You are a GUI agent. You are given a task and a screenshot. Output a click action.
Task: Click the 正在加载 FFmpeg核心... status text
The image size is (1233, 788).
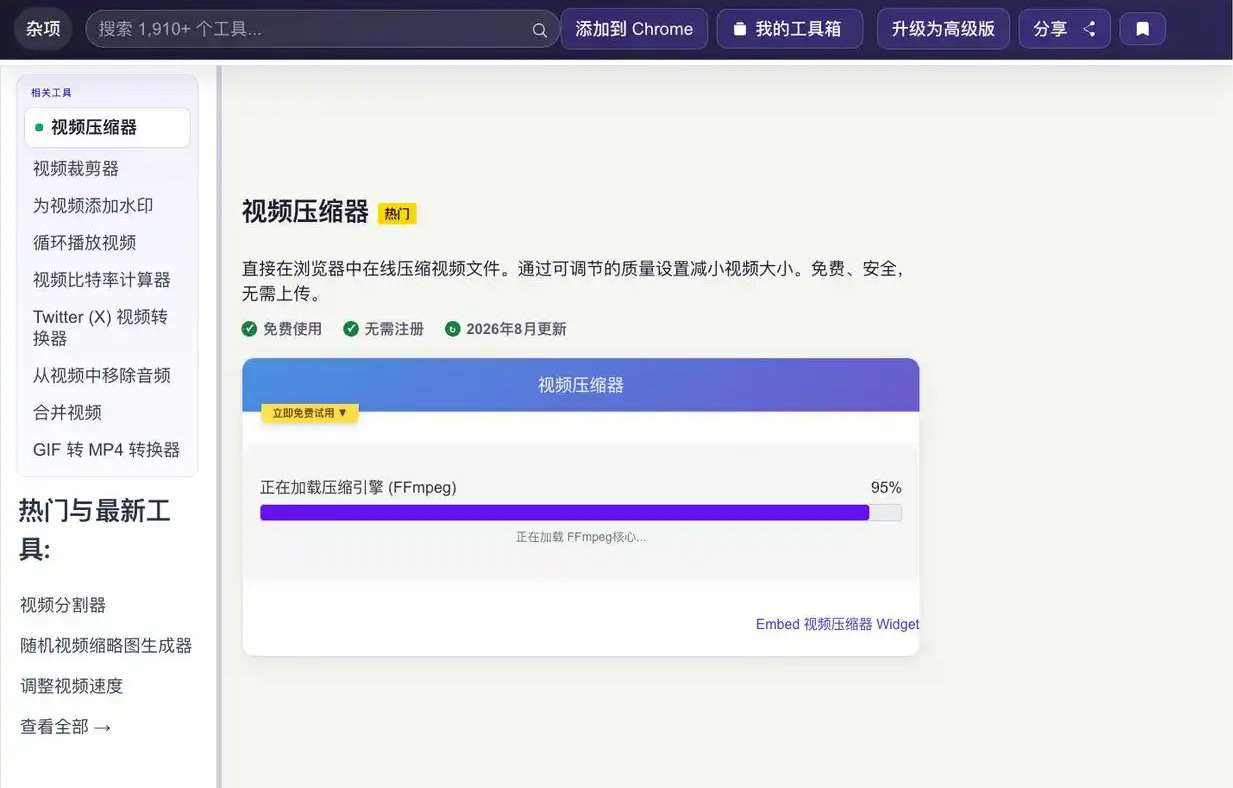pyautogui.click(x=581, y=537)
